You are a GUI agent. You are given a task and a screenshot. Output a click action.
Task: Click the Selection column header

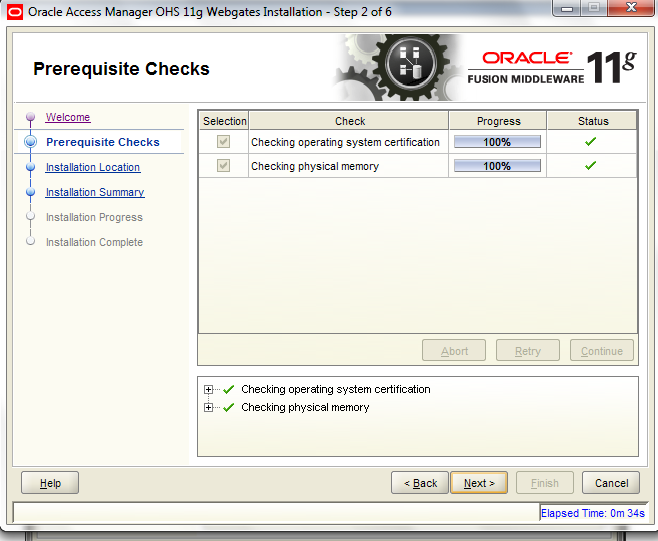[x=224, y=121]
